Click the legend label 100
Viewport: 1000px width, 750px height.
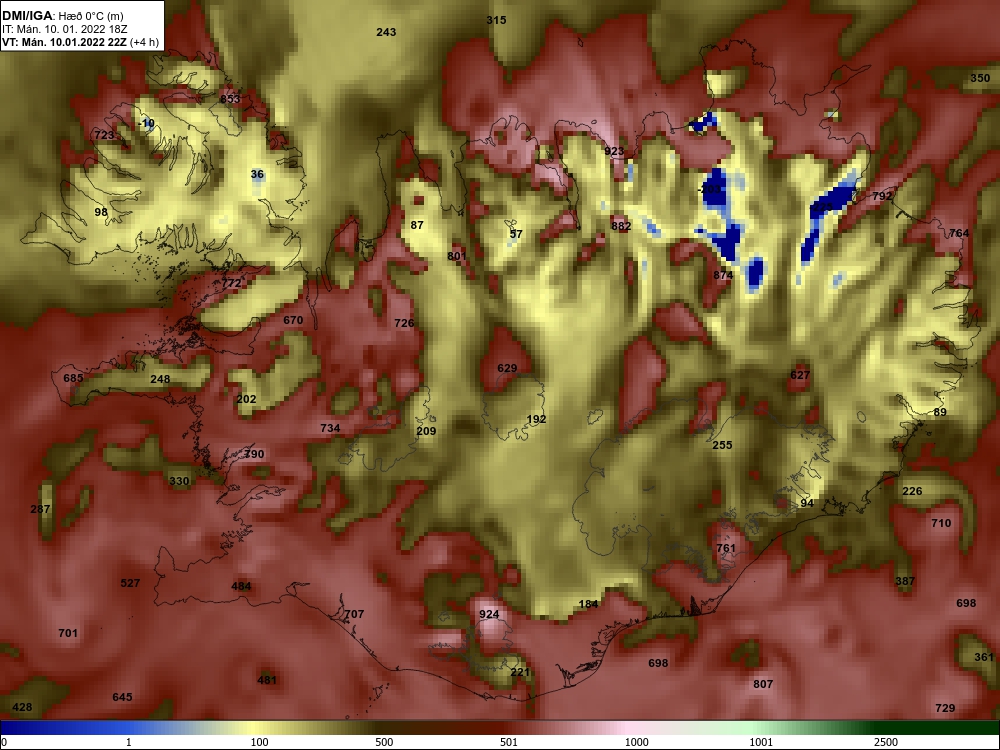[x=259, y=742]
